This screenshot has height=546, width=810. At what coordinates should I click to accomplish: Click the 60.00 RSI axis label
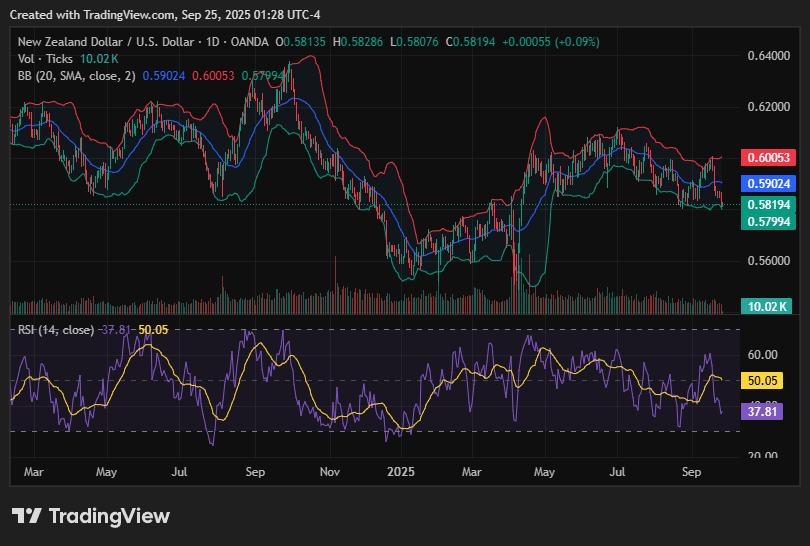tap(762, 355)
